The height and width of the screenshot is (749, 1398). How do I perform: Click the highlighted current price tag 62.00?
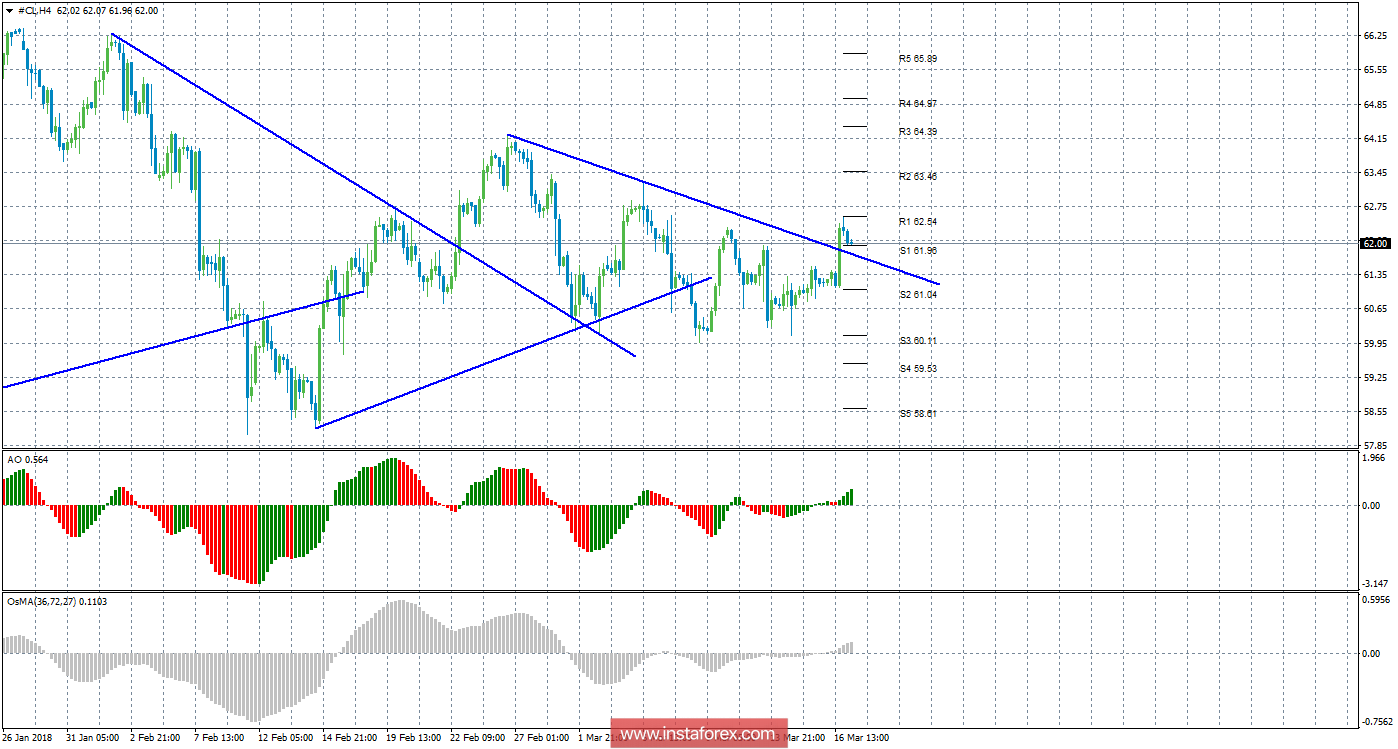point(1376,243)
